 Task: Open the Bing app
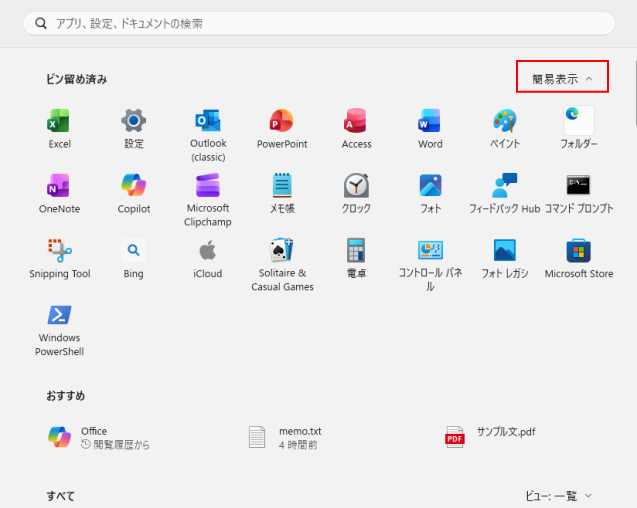134,258
